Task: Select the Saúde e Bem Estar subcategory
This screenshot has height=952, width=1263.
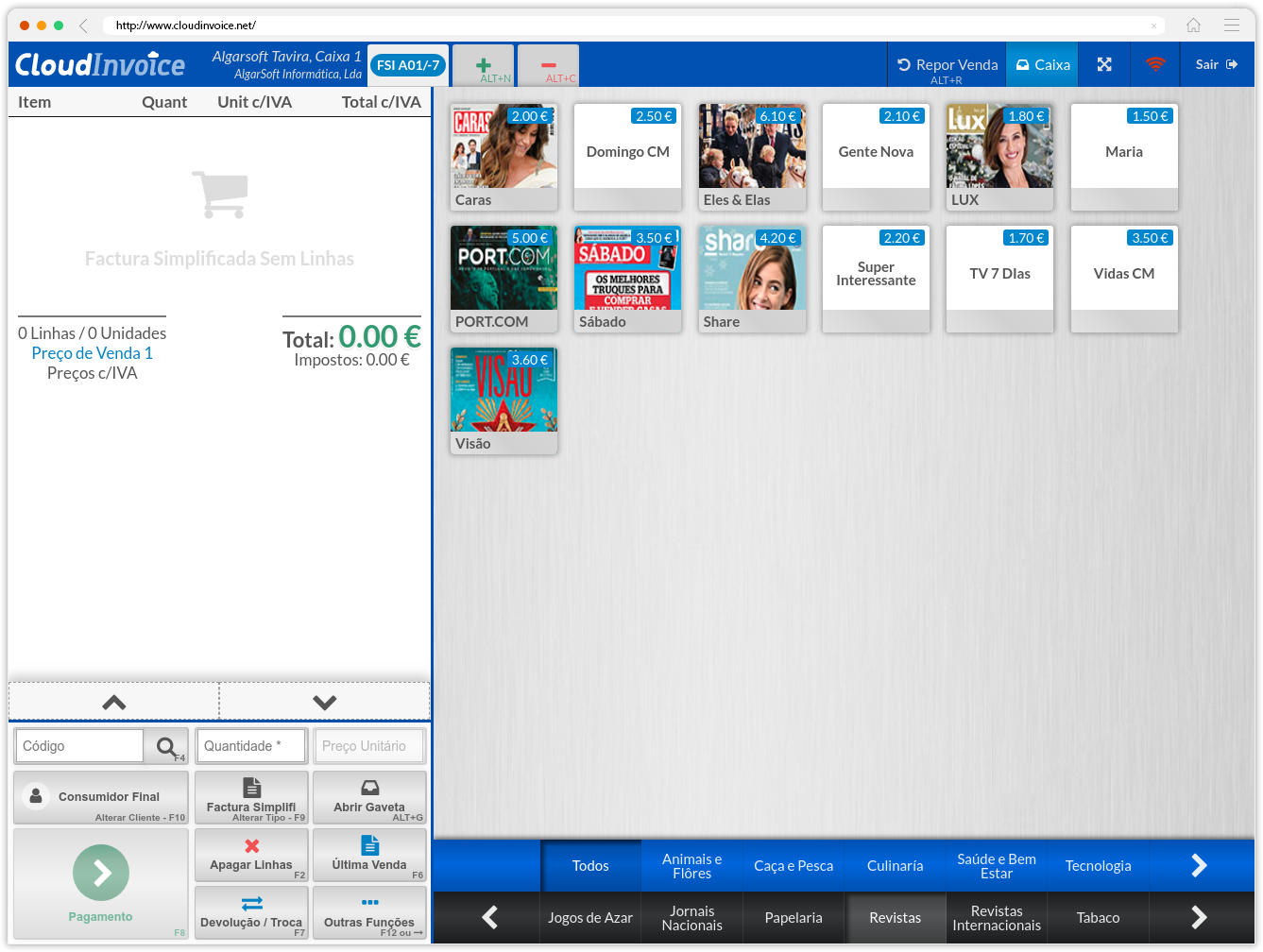Action: click(x=997, y=865)
